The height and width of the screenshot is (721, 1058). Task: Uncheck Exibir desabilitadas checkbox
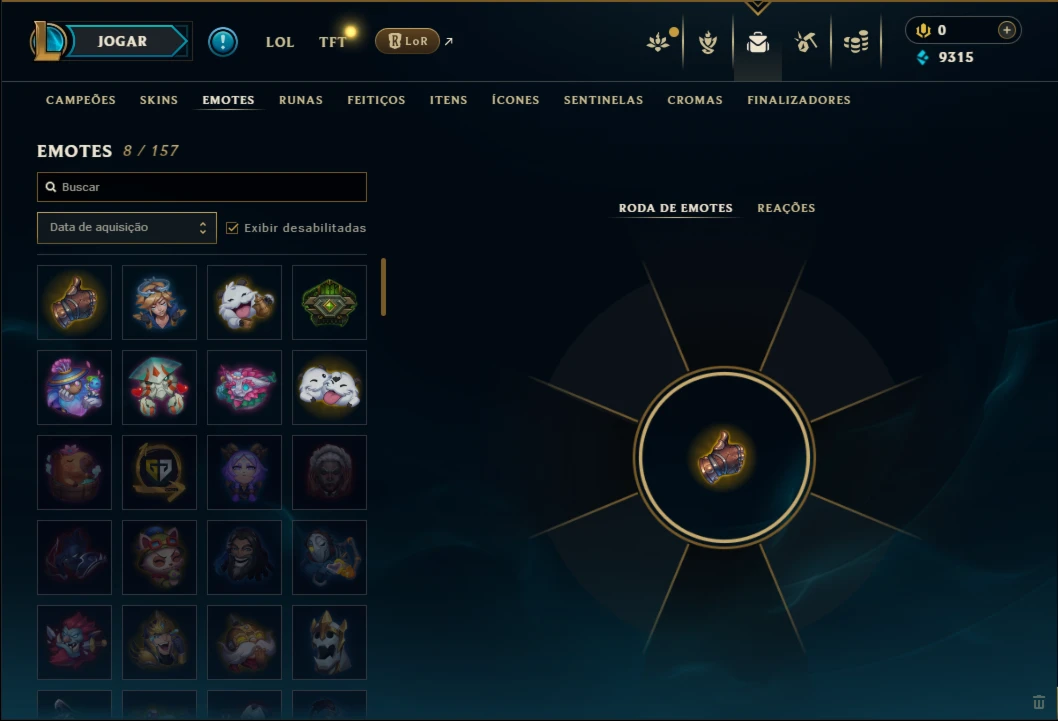pyautogui.click(x=232, y=228)
